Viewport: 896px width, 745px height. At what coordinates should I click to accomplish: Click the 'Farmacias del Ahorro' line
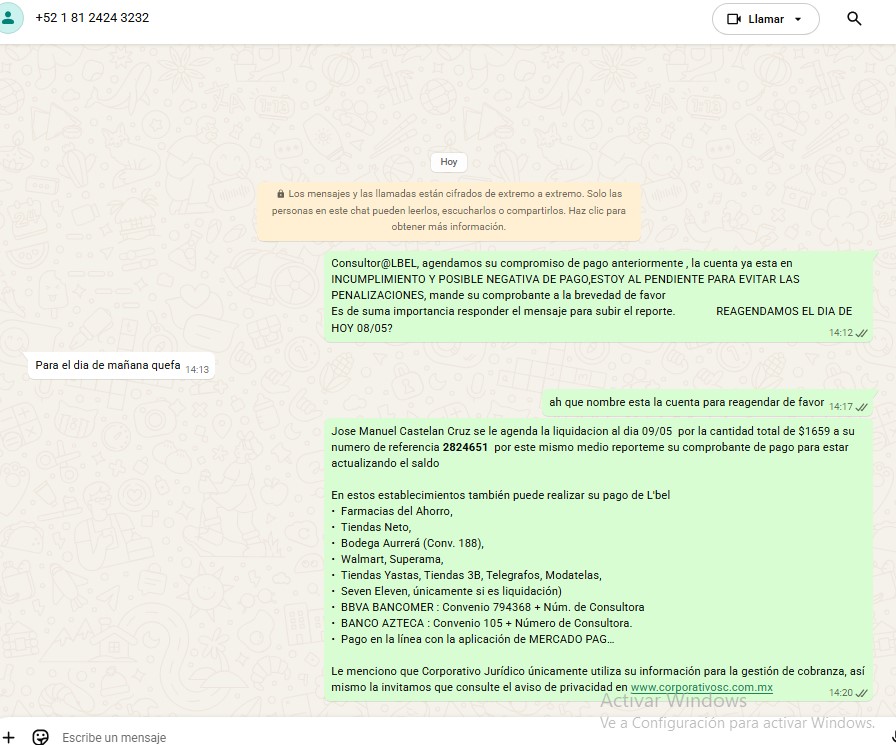pyautogui.click(x=397, y=511)
